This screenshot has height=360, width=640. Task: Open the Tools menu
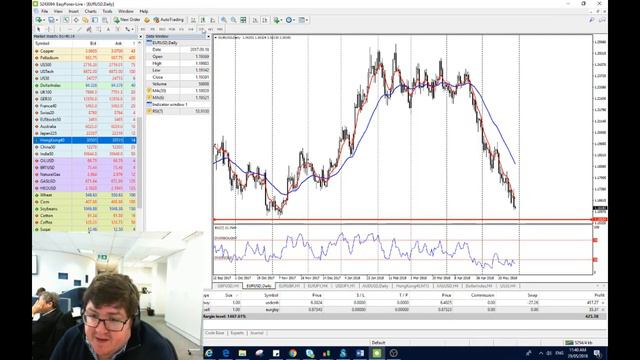pos(107,11)
